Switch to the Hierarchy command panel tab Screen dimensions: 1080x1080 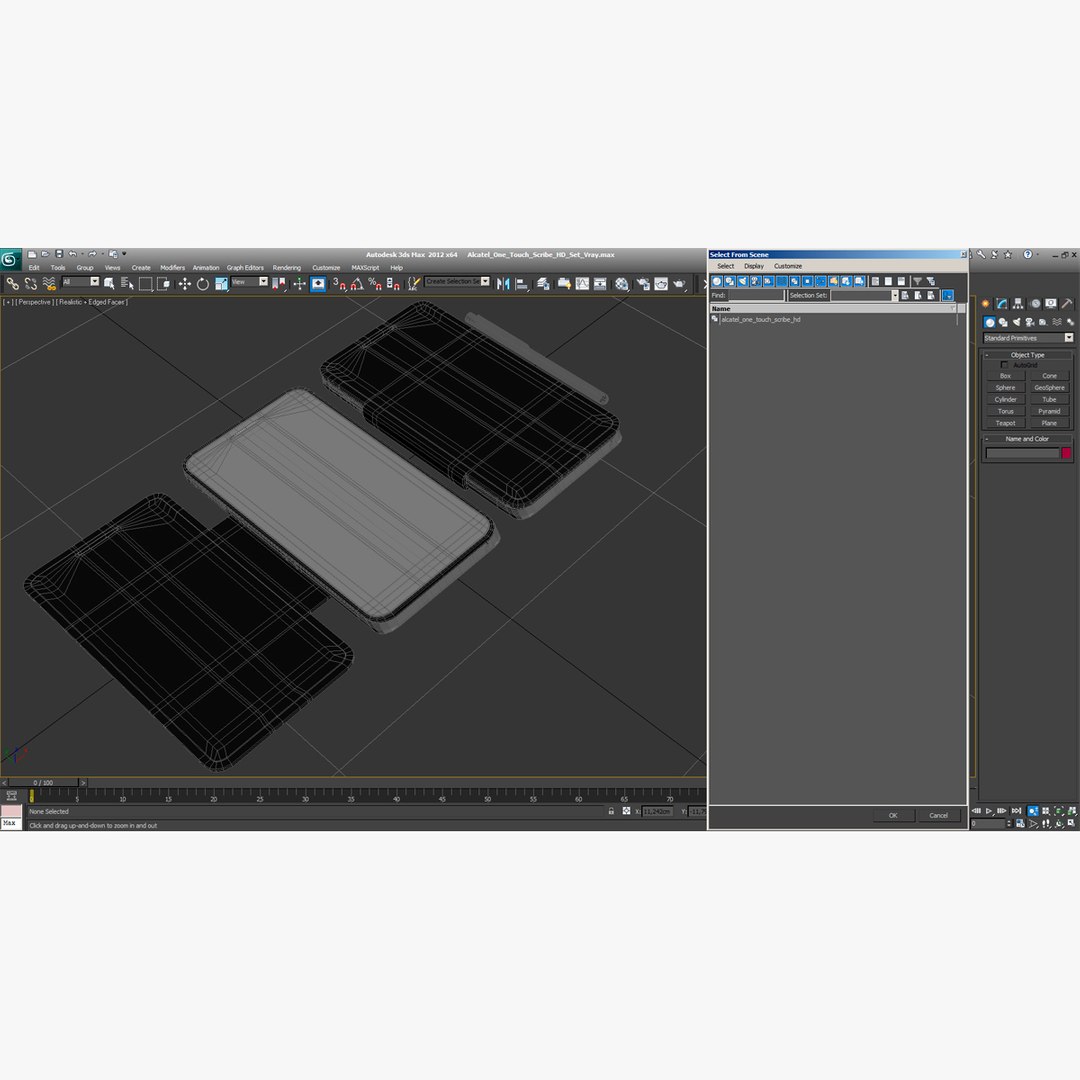point(1018,304)
